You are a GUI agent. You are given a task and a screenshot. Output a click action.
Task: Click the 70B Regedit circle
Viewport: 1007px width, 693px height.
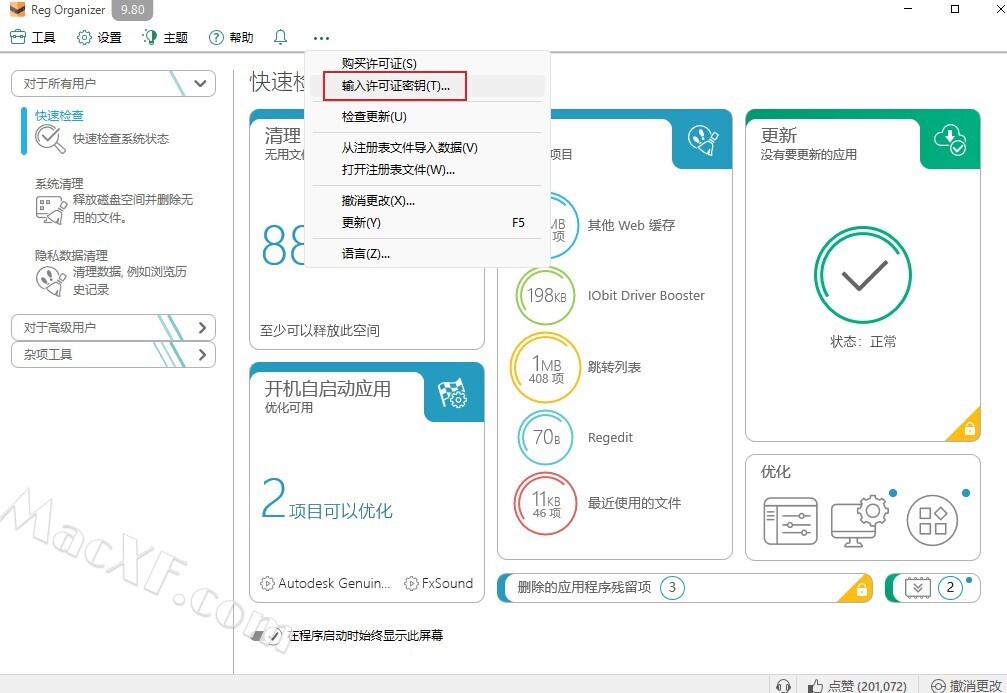pyautogui.click(x=545, y=437)
